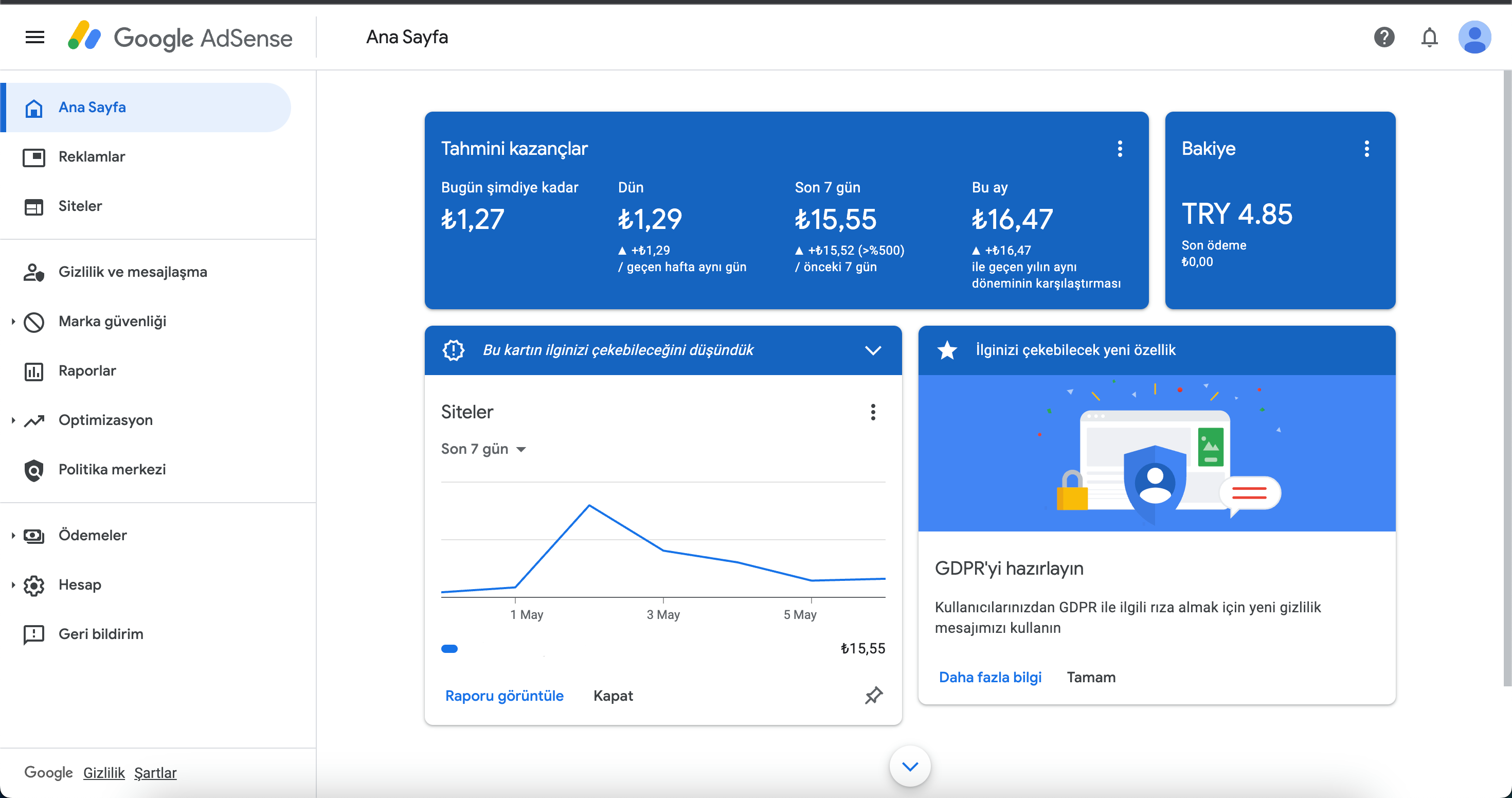Expand the Optimizasyon submenu arrow
This screenshot has width=1512, height=798.
(x=13, y=420)
